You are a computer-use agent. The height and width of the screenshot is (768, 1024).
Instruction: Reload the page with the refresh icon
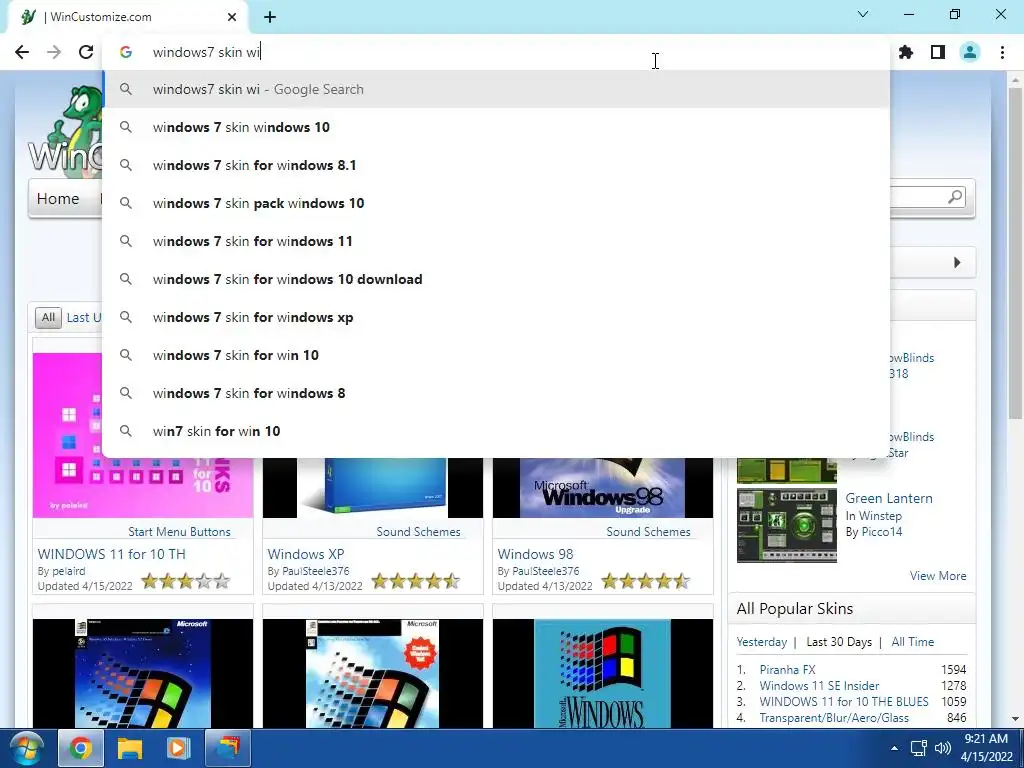(86, 52)
